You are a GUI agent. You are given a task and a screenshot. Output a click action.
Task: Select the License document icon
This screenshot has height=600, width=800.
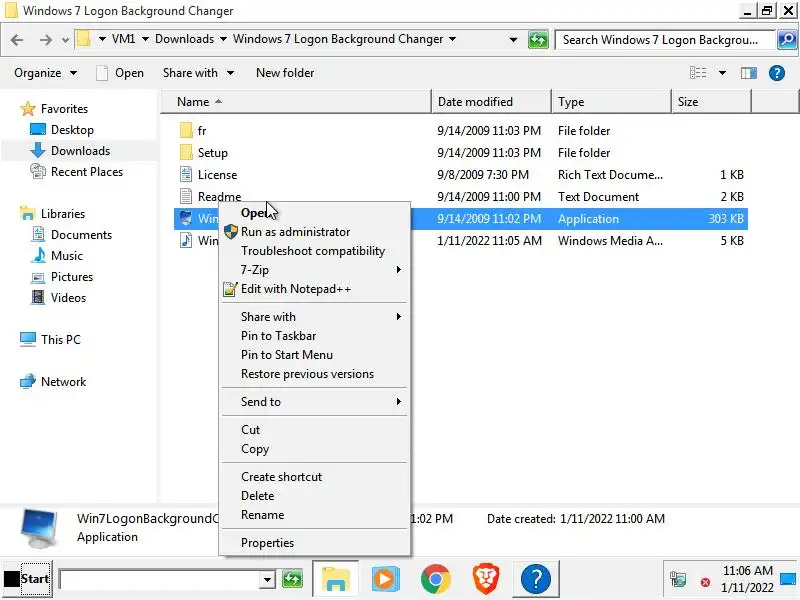[186, 174]
